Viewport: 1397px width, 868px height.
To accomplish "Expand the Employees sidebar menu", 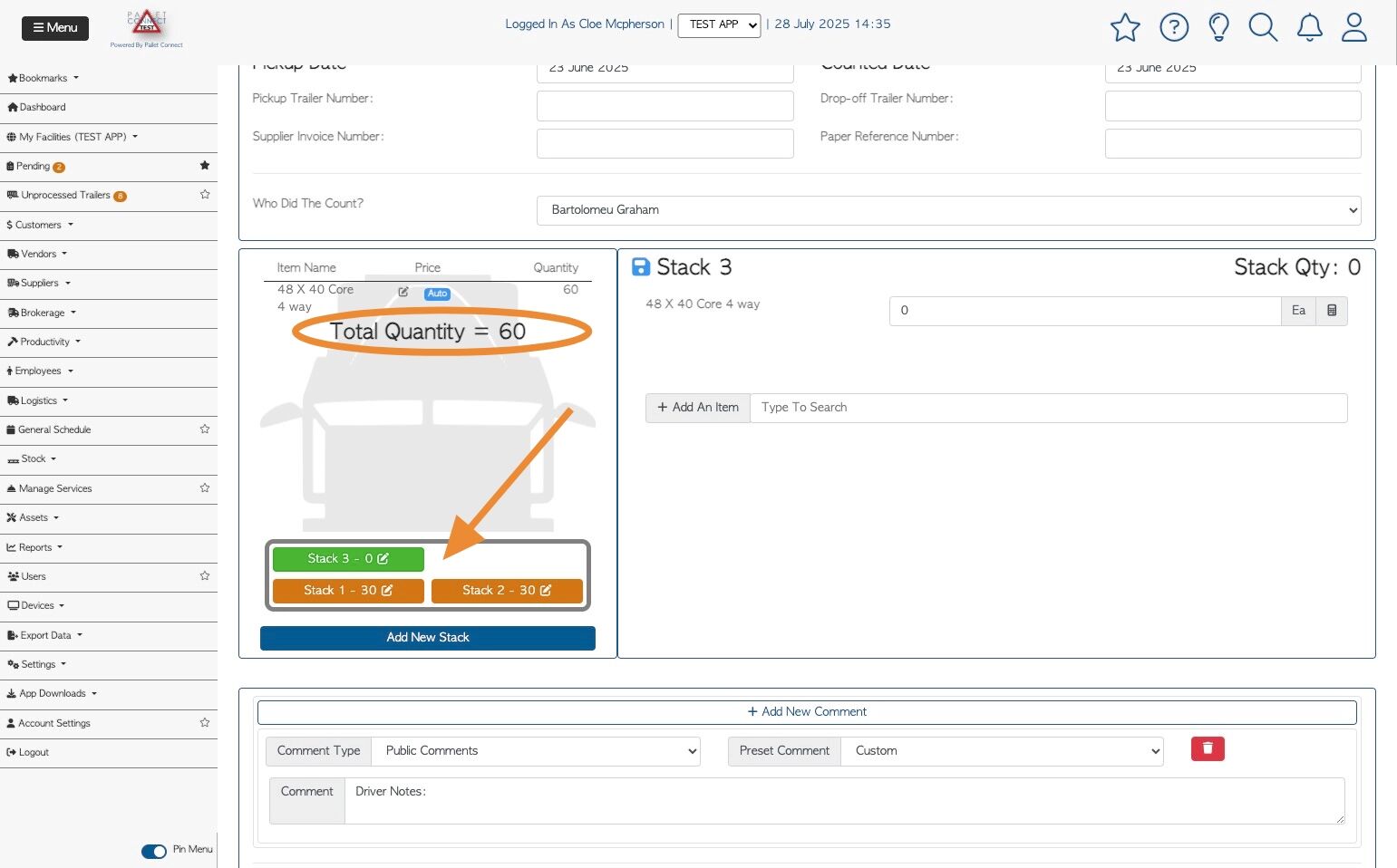I will coord(40,371).
